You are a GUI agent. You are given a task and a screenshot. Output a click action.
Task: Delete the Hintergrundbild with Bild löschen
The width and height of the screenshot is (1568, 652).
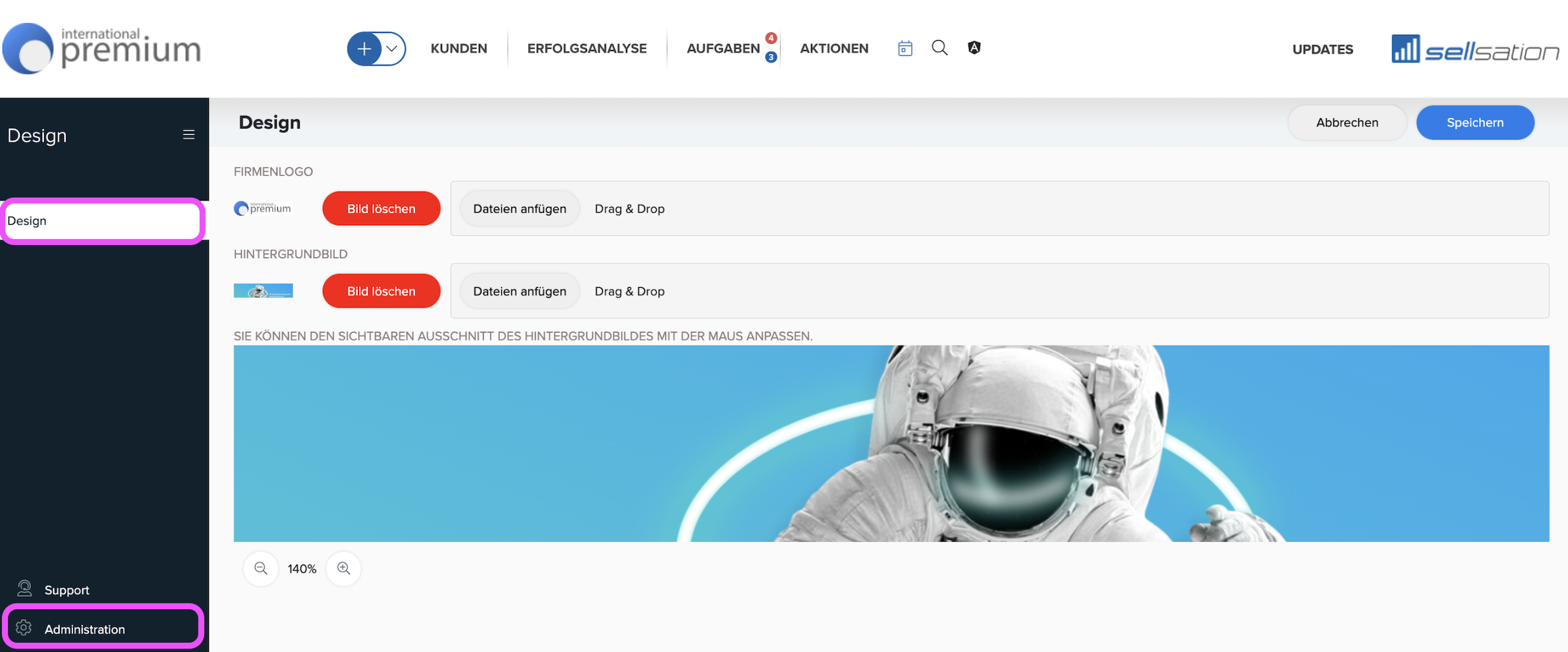381,291
